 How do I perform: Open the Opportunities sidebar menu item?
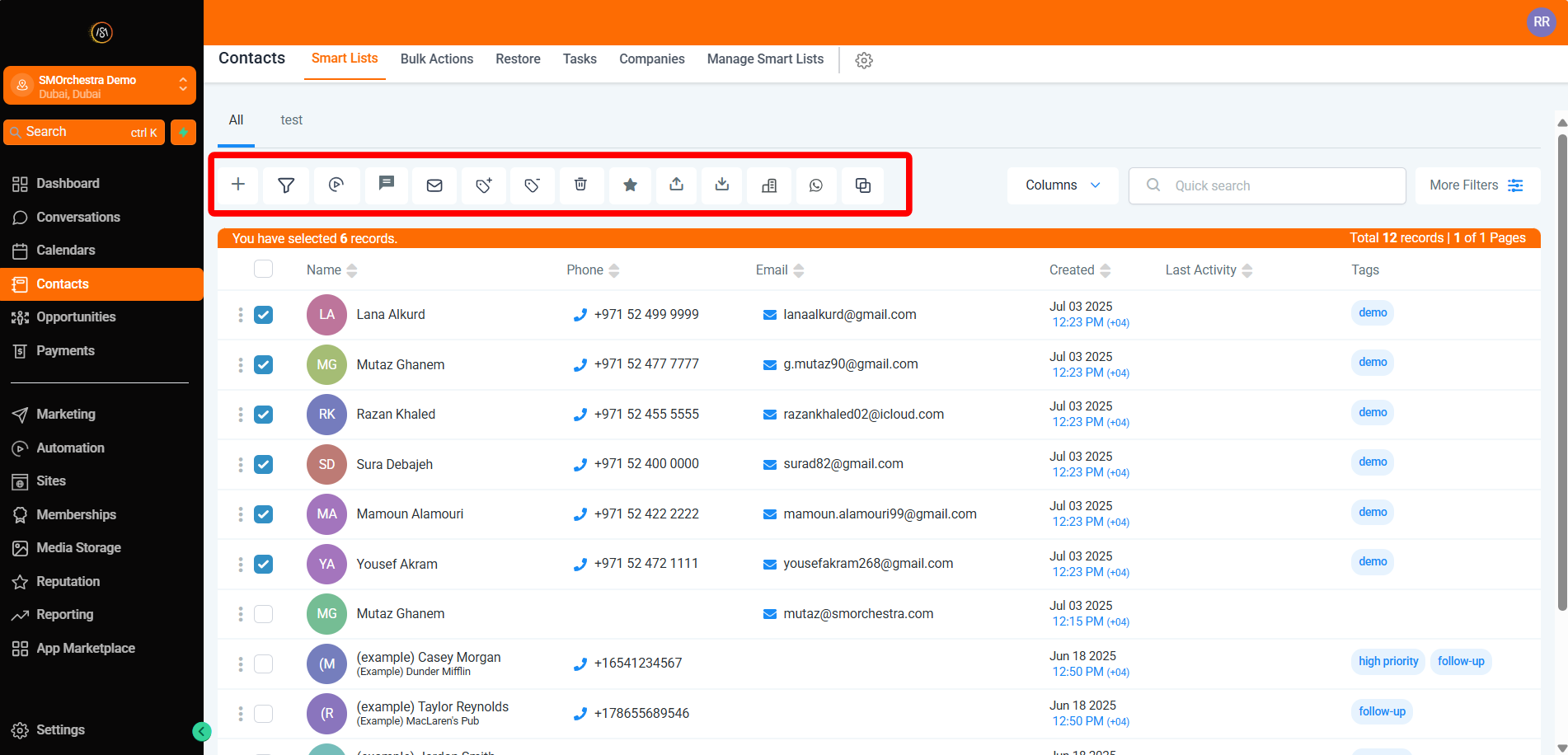tap(76, 317)
